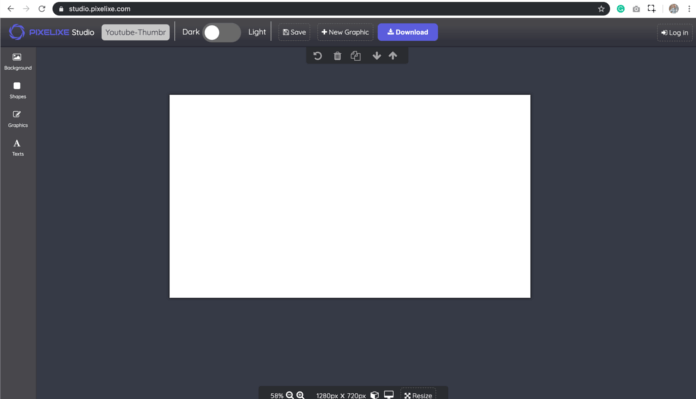Viewport: 696px width, 399px height.
Task: Toggle the Dark/Light theme switch
Action: [221, 32]
